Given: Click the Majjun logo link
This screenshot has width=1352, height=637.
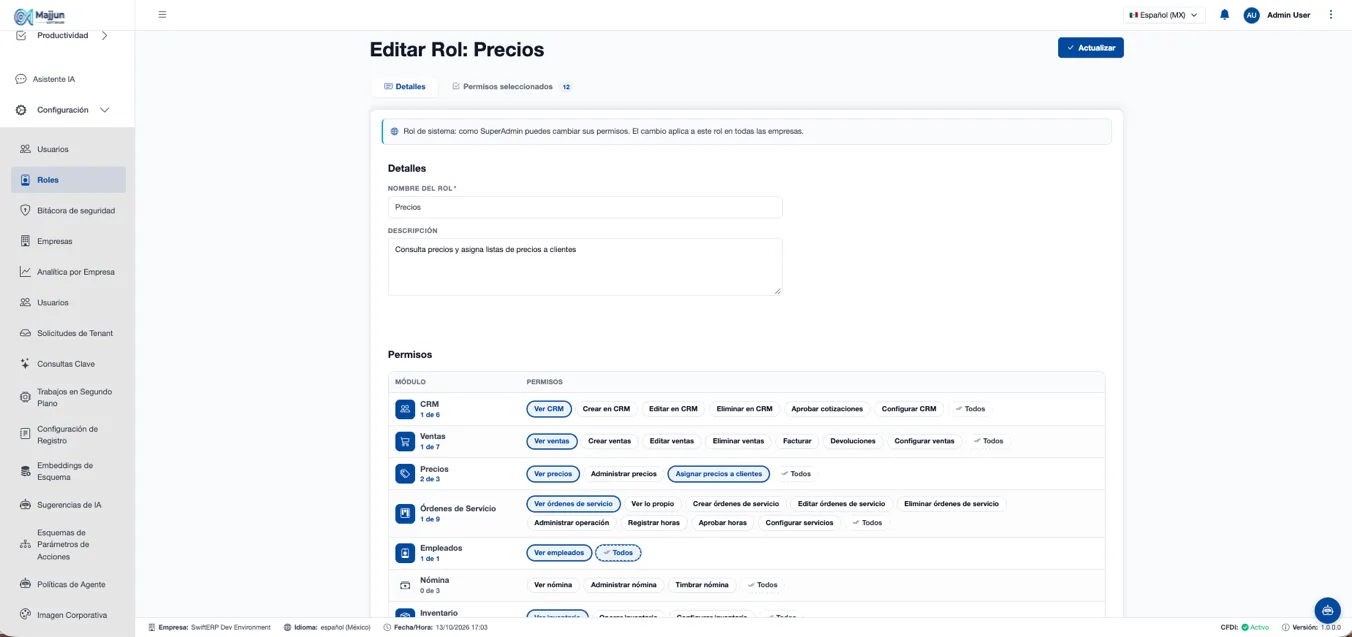Looking at the screenshot, I should [x=40, y=15].
